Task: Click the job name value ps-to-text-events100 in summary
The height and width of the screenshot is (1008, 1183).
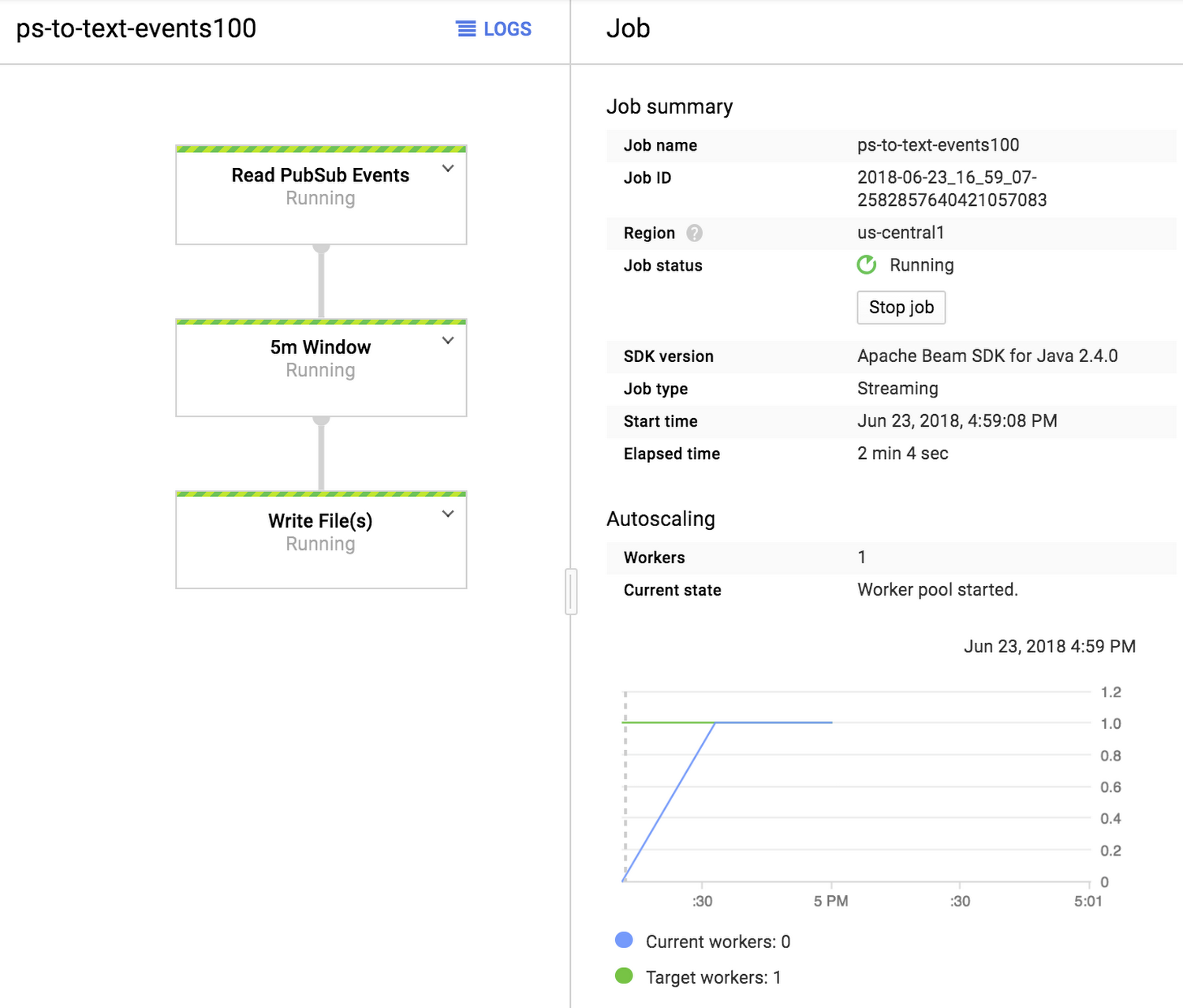Action: pos(939,145)
